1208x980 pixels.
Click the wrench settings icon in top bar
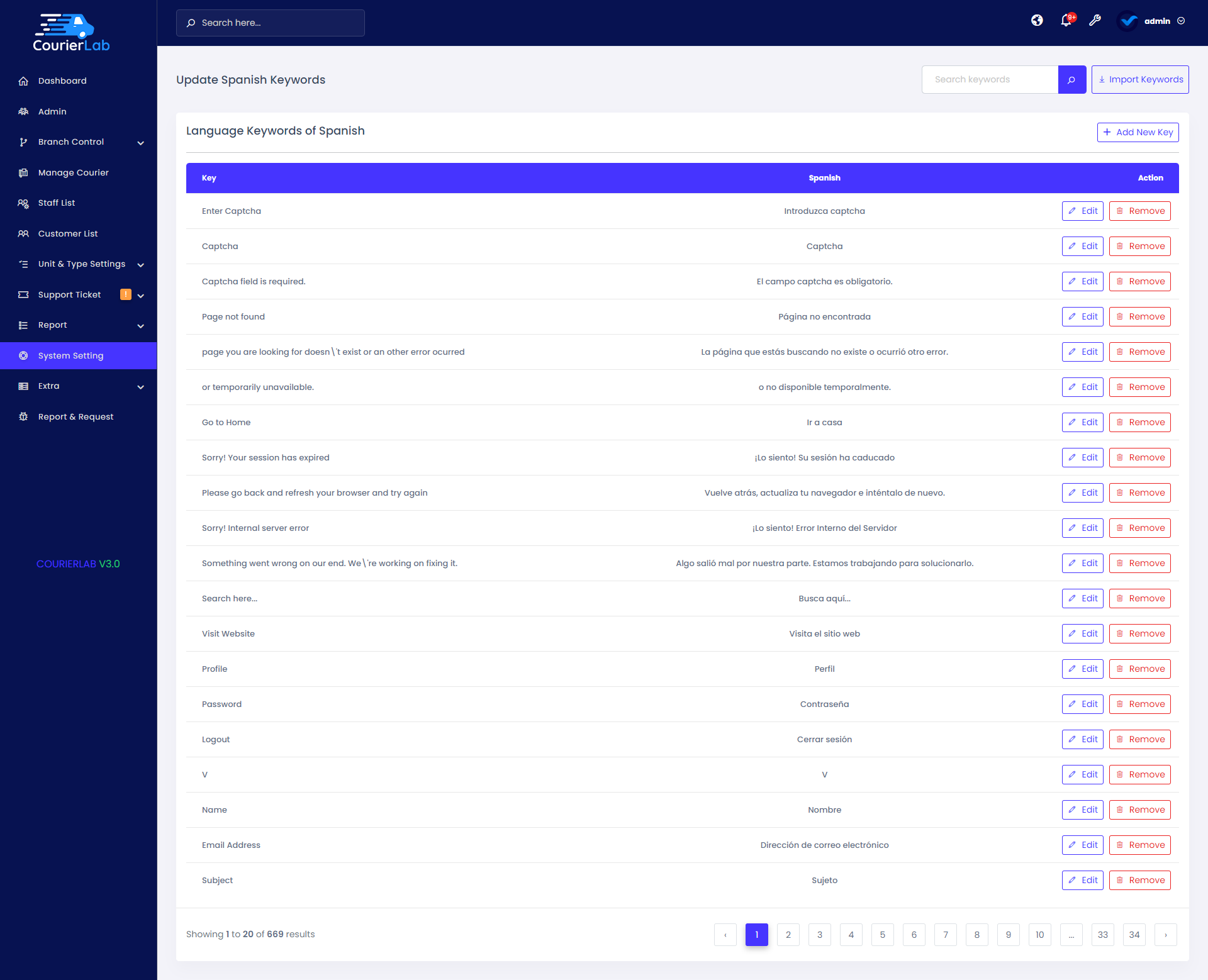tap(1095, 21)
